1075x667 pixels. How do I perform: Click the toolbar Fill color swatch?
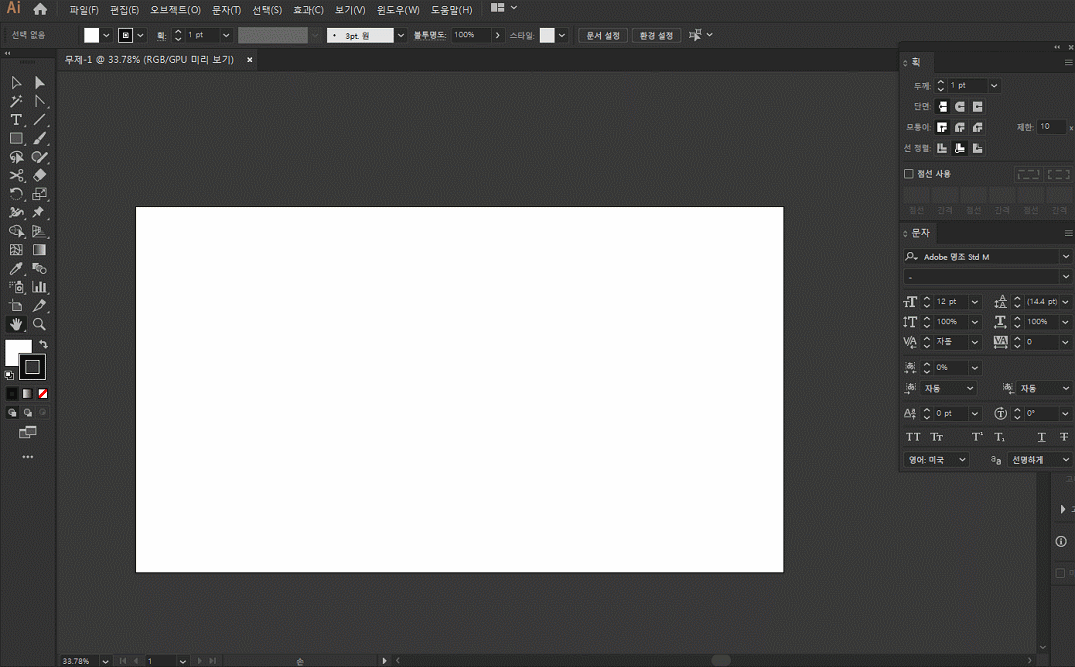point(14,349)
